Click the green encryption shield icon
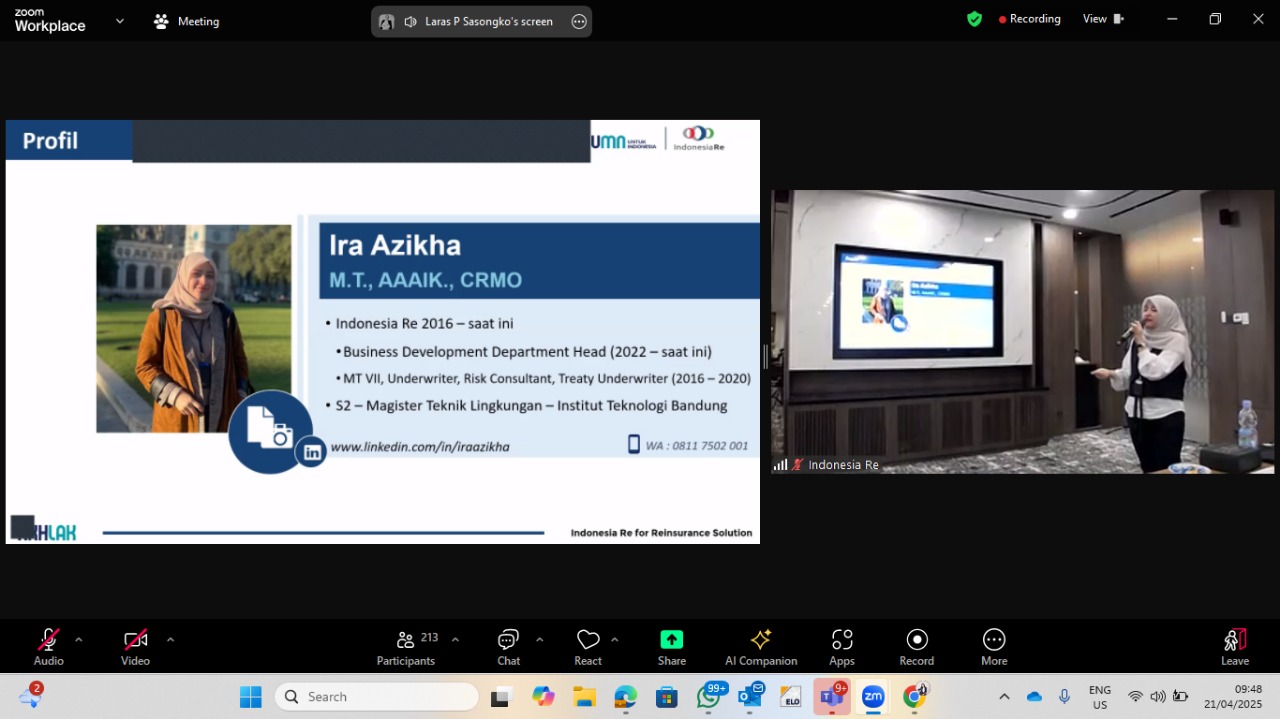This screenshot has width=1280, height=719. pyautogui.click(x=974, y=19)
